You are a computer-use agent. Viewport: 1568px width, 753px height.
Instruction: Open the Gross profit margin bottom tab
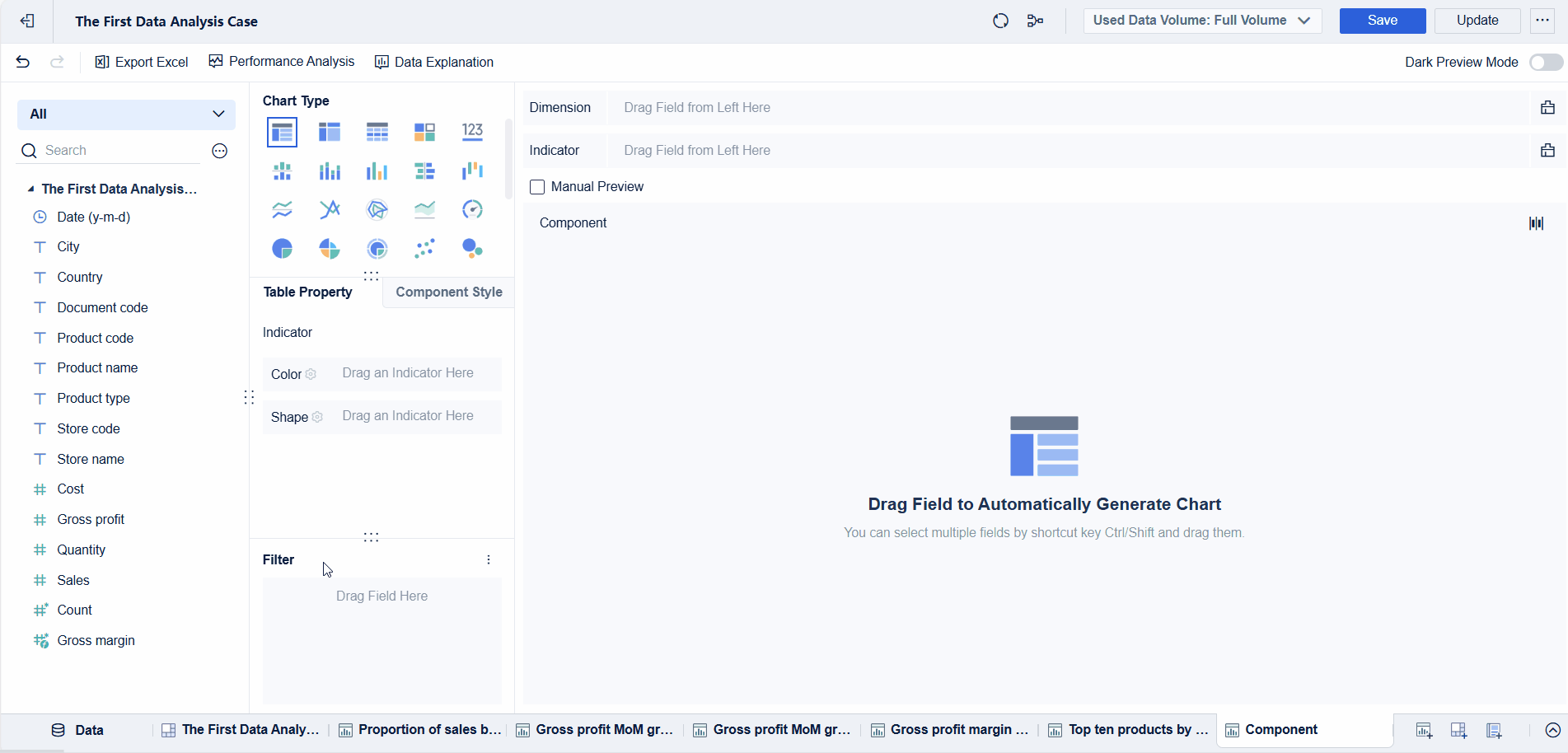(951, 730)
